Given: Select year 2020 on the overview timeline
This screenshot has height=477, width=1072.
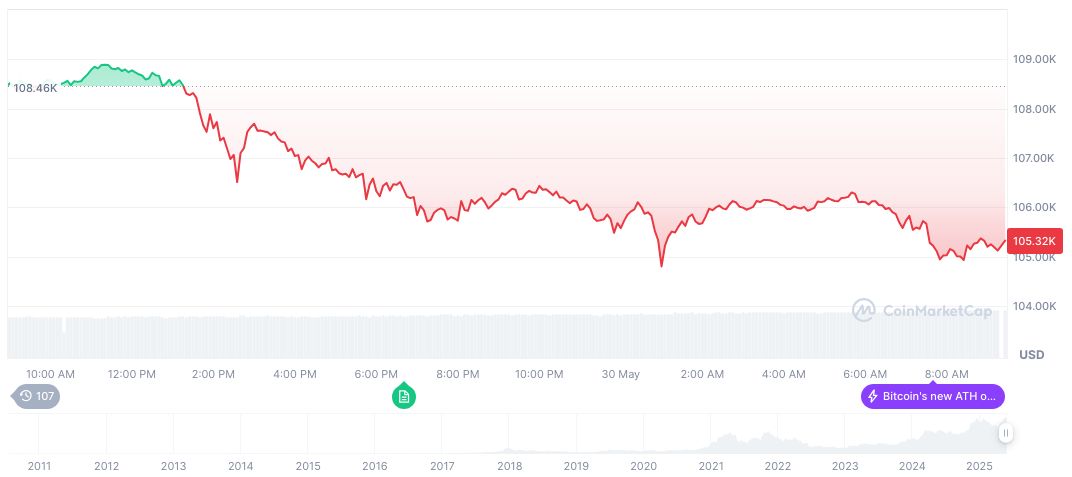Looking at the screenshot, I should (643, 466).
